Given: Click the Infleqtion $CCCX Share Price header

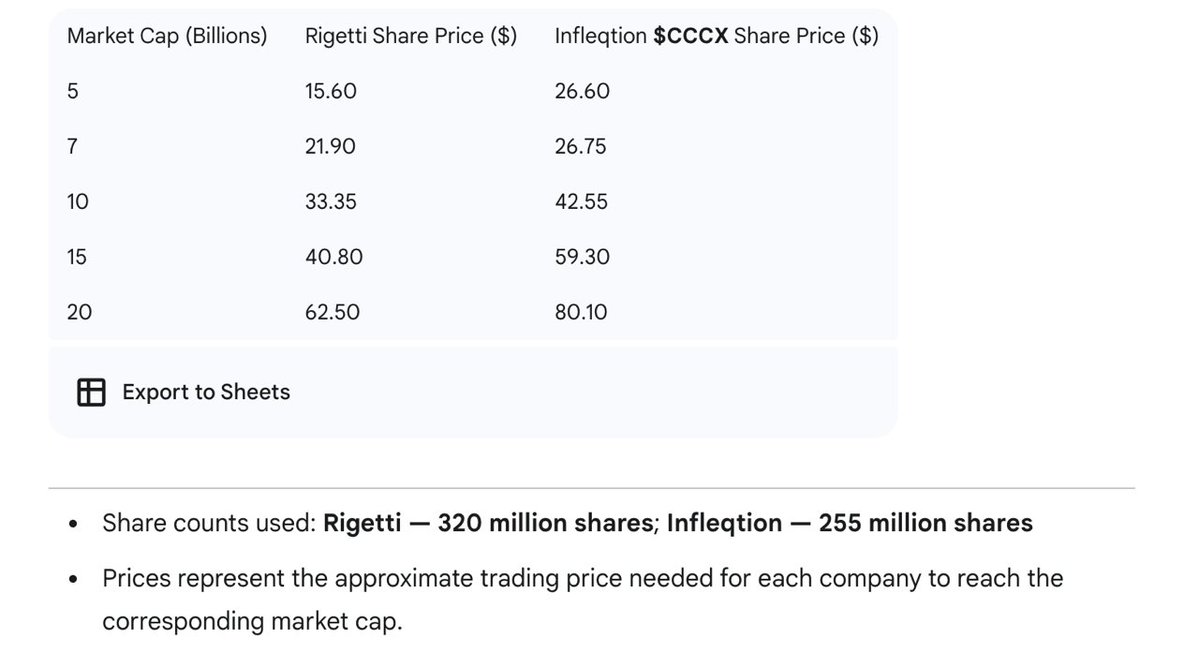Looking at the screenshot, I should point(716,37).
